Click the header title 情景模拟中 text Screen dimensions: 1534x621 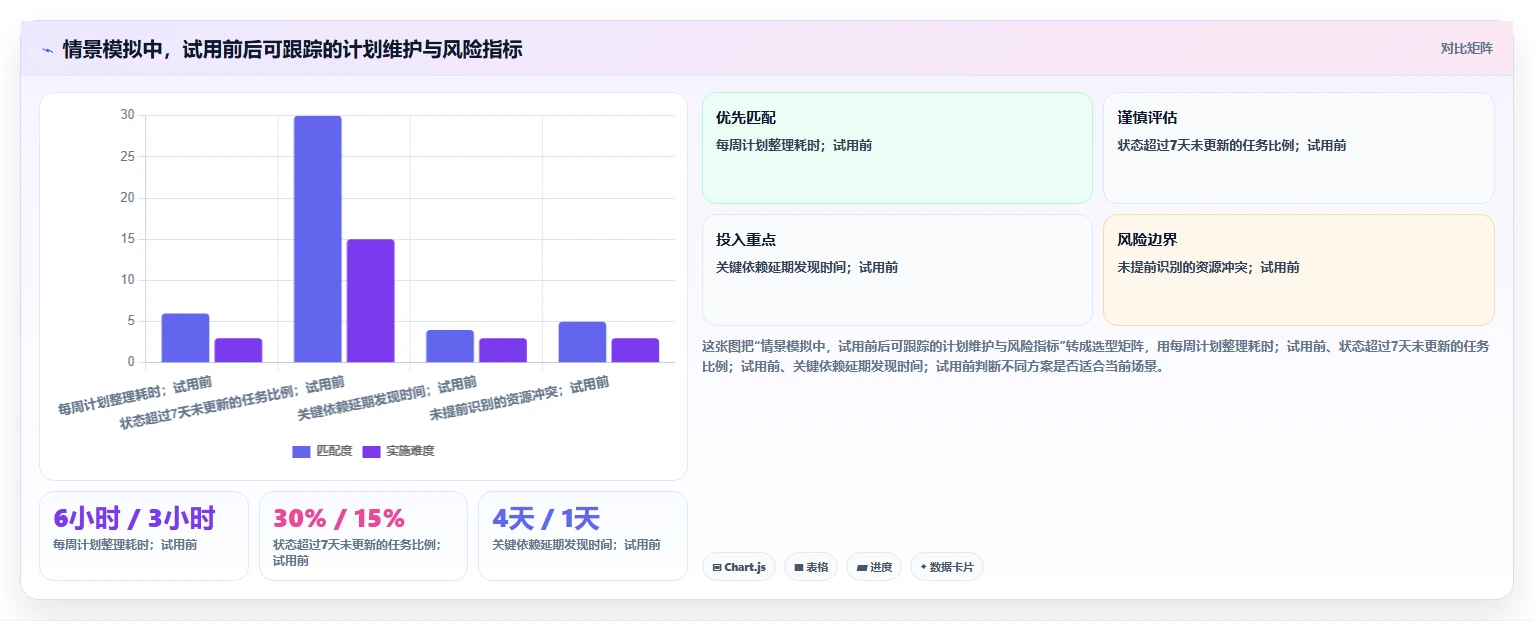[292, 49]
